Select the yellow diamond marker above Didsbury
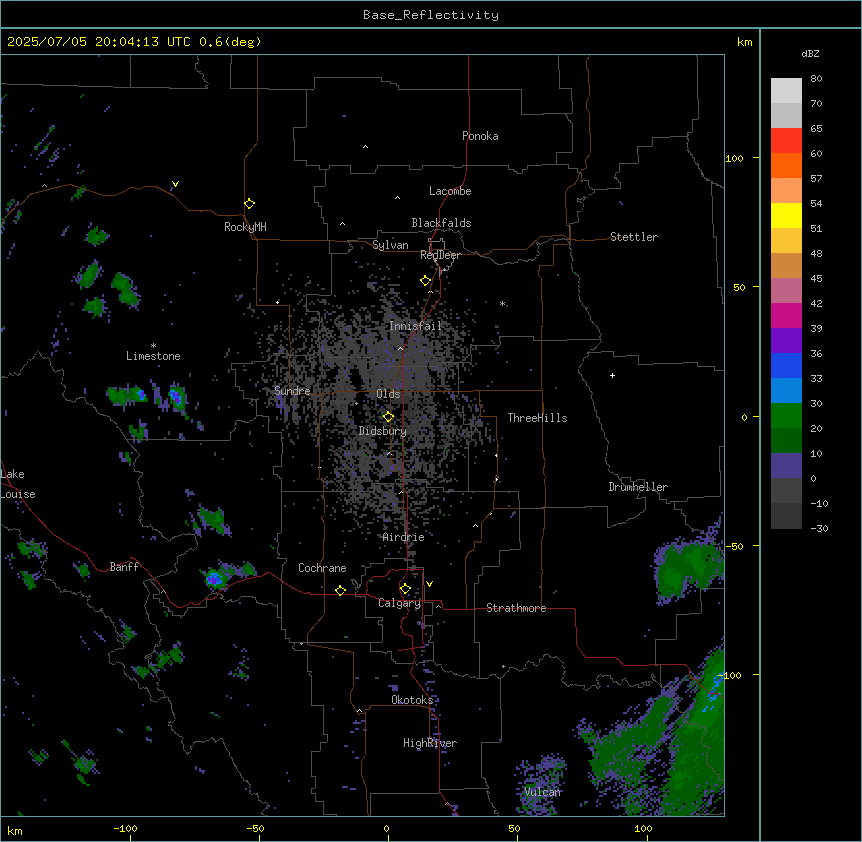862x842 pixels. pyautogui.click(x=388, y=417)
